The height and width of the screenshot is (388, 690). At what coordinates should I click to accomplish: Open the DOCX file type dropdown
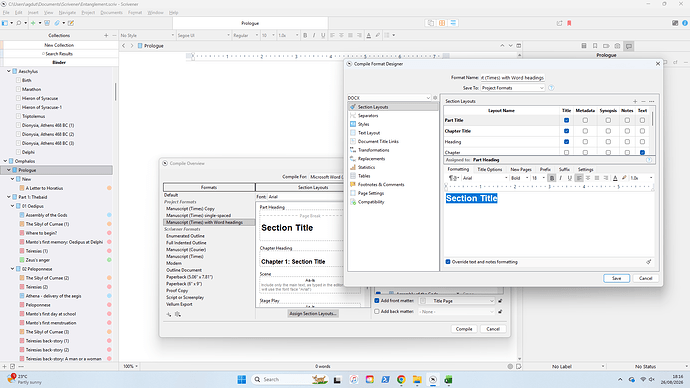click(389, 98)
